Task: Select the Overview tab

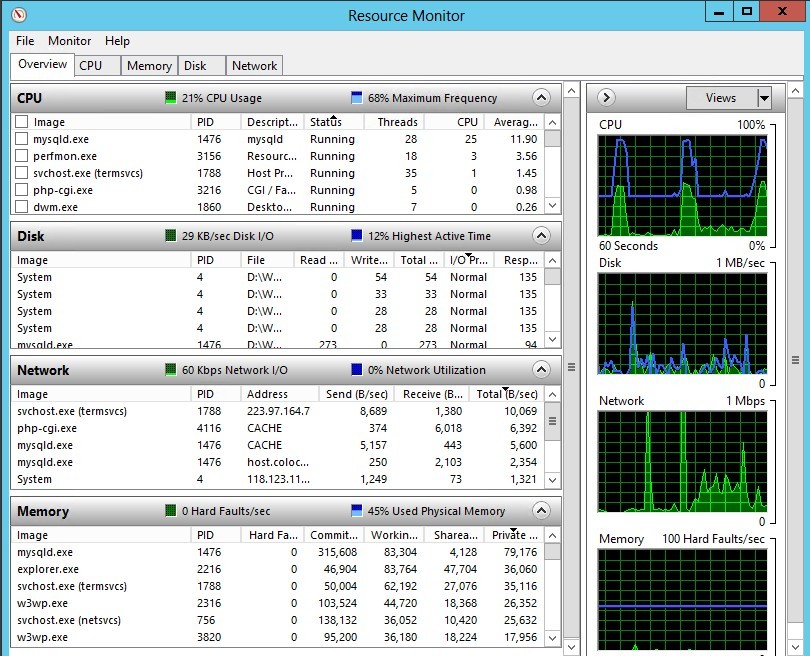Action: pyautogui.click(x=42, y=64)
